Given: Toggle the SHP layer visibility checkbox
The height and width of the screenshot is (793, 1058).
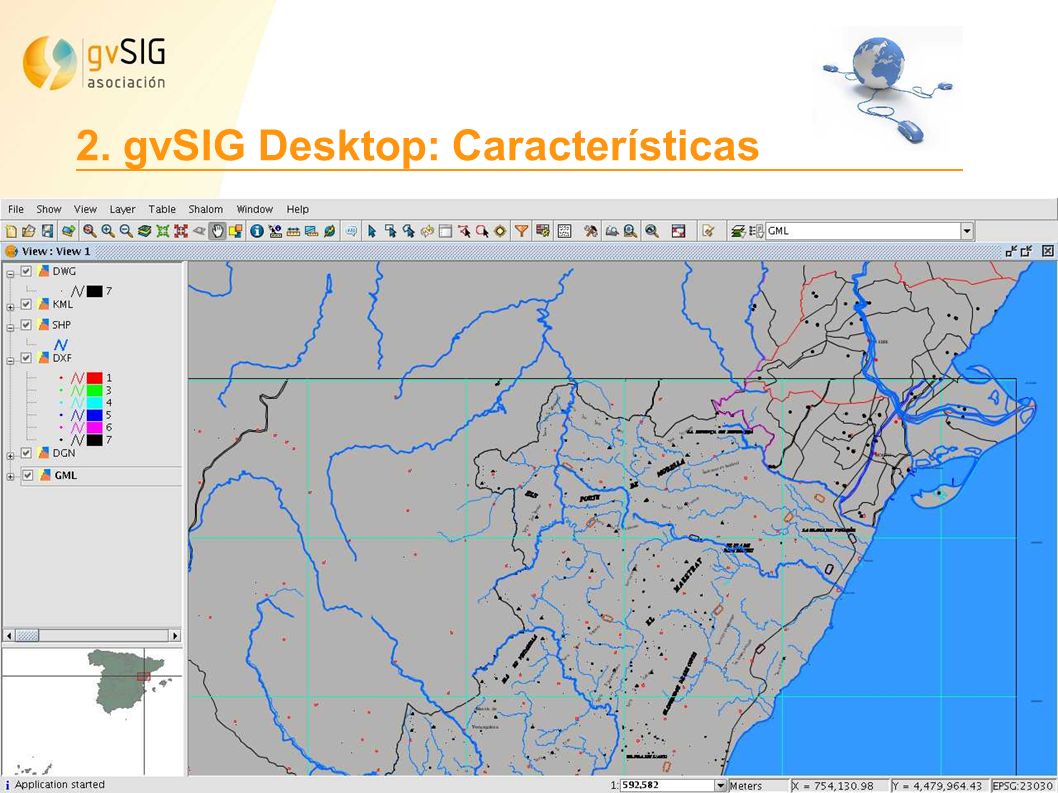Looking at the screenshot, I should 26,325.
